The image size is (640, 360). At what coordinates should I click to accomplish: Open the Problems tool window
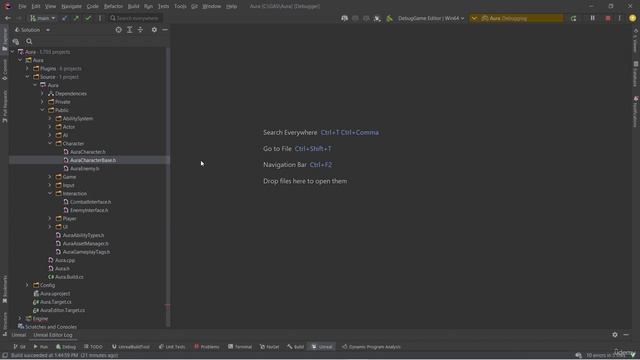pos(207,347)
